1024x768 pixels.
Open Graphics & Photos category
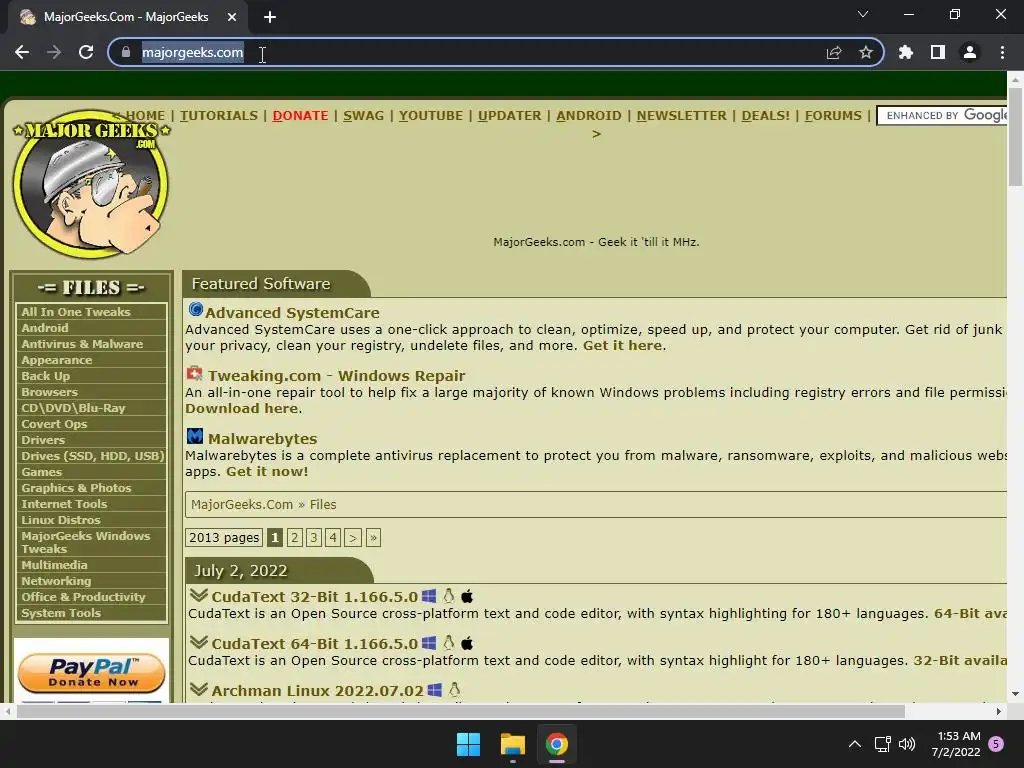pos(91,488)
